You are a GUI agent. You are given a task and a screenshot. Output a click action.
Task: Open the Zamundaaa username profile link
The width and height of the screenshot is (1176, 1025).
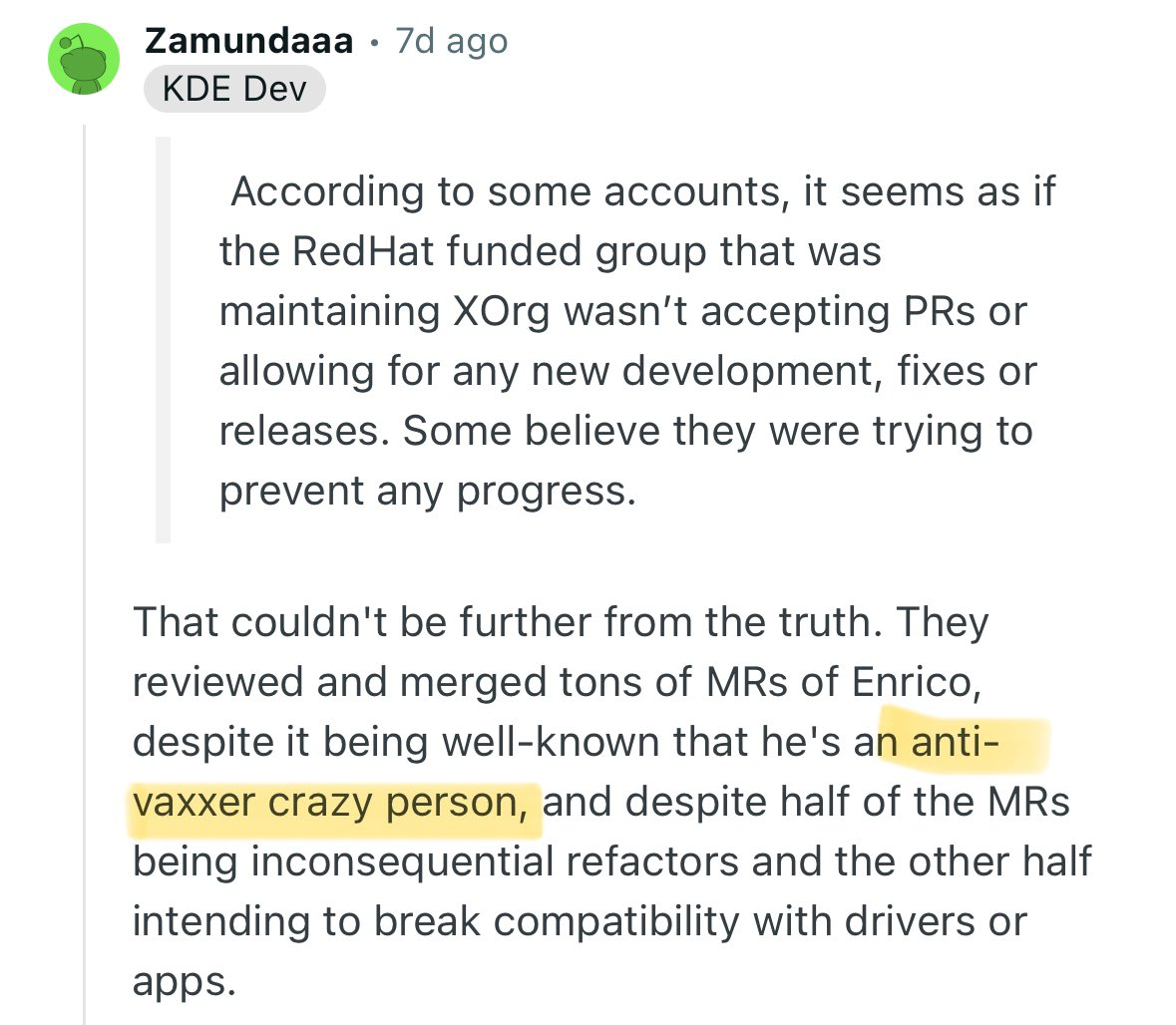[249, 41]
